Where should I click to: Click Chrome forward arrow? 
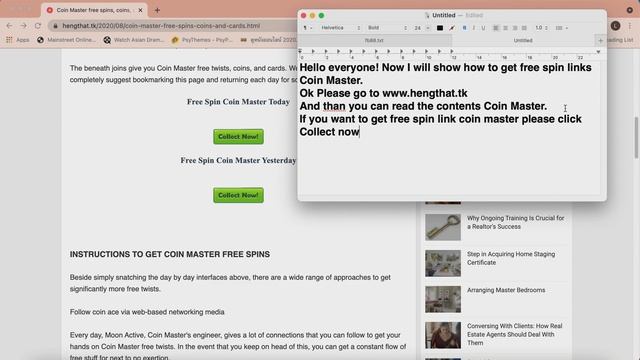coord(23,25)
